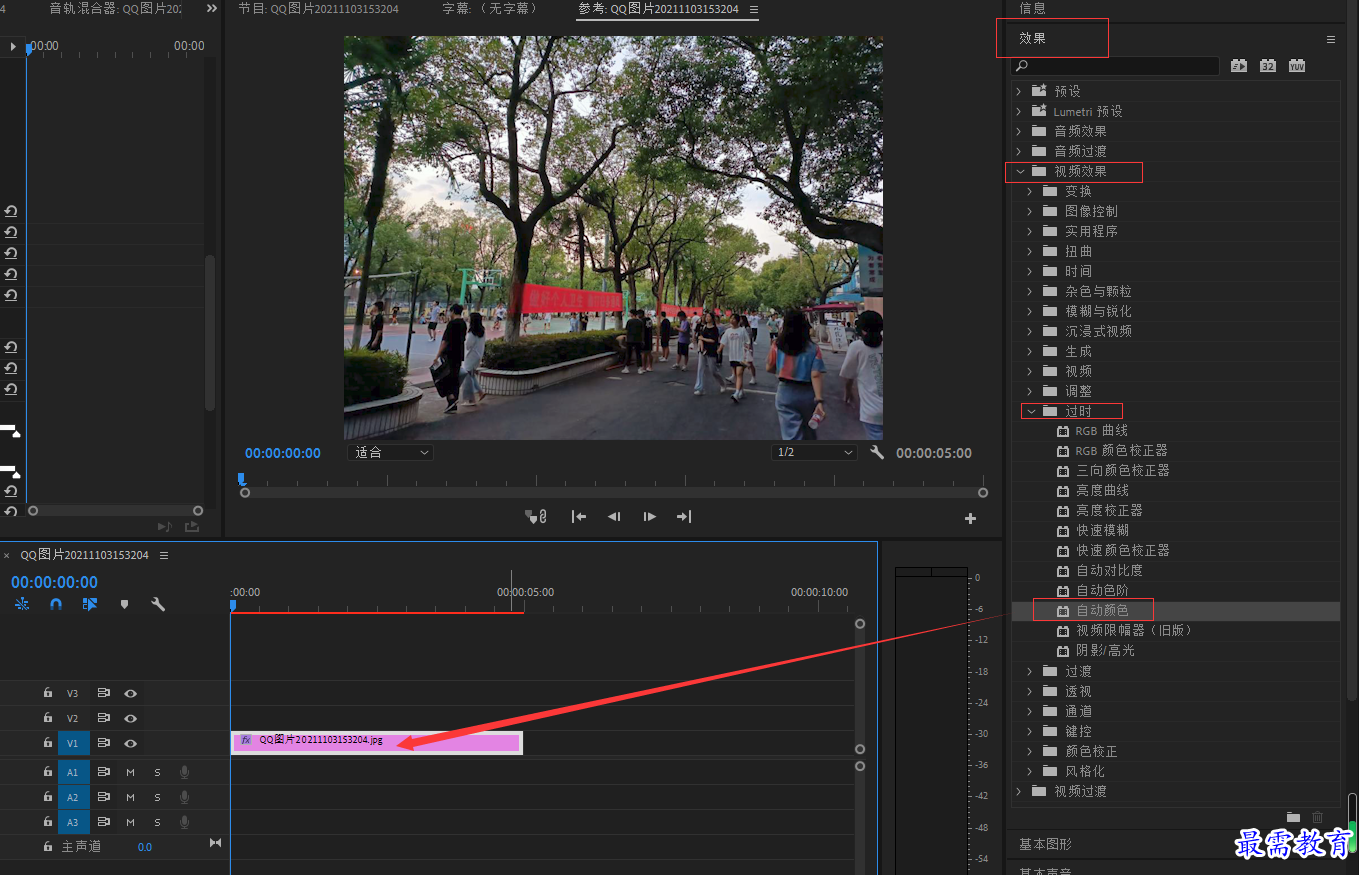1359x875 pixels.
Task: Close the QQ图片 sequence timeline tab
Action: click(x=6, y=555)
